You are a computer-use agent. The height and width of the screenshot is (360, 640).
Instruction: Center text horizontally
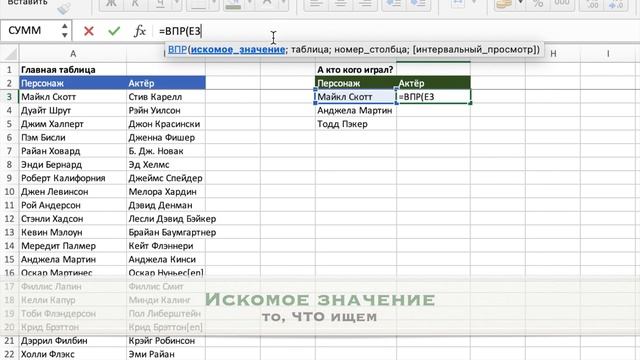tap(340, 4)
